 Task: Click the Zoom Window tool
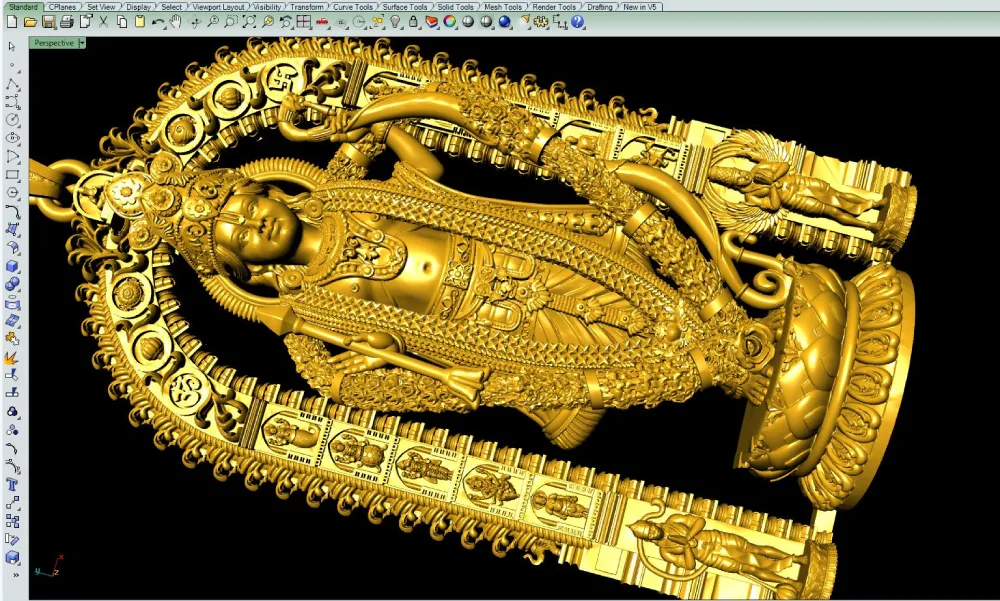pos(231,22)
